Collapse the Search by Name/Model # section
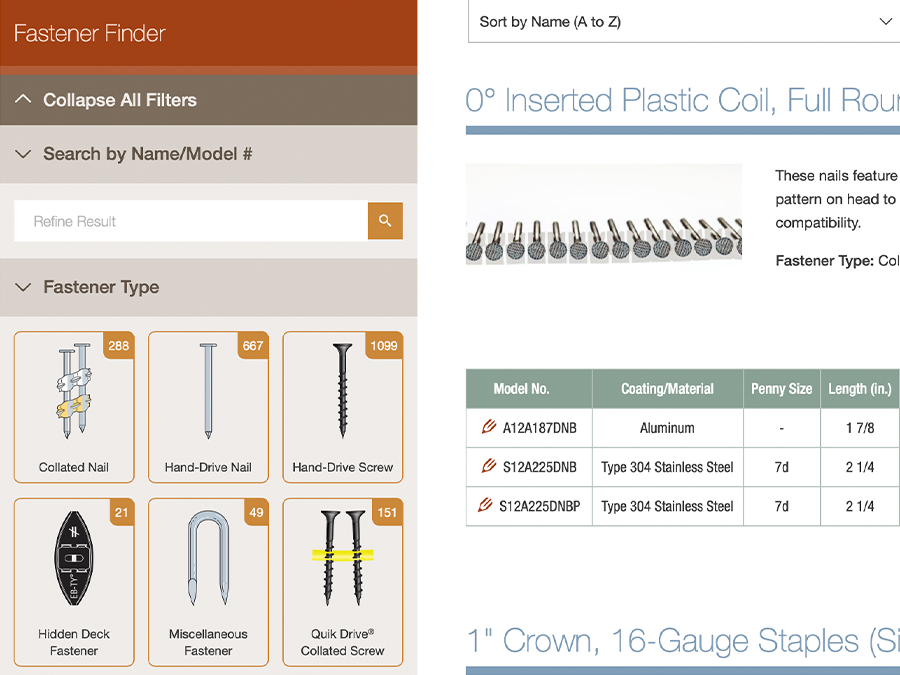The height and width of the screenshot is (675, 900). click(x=147, y=154)
